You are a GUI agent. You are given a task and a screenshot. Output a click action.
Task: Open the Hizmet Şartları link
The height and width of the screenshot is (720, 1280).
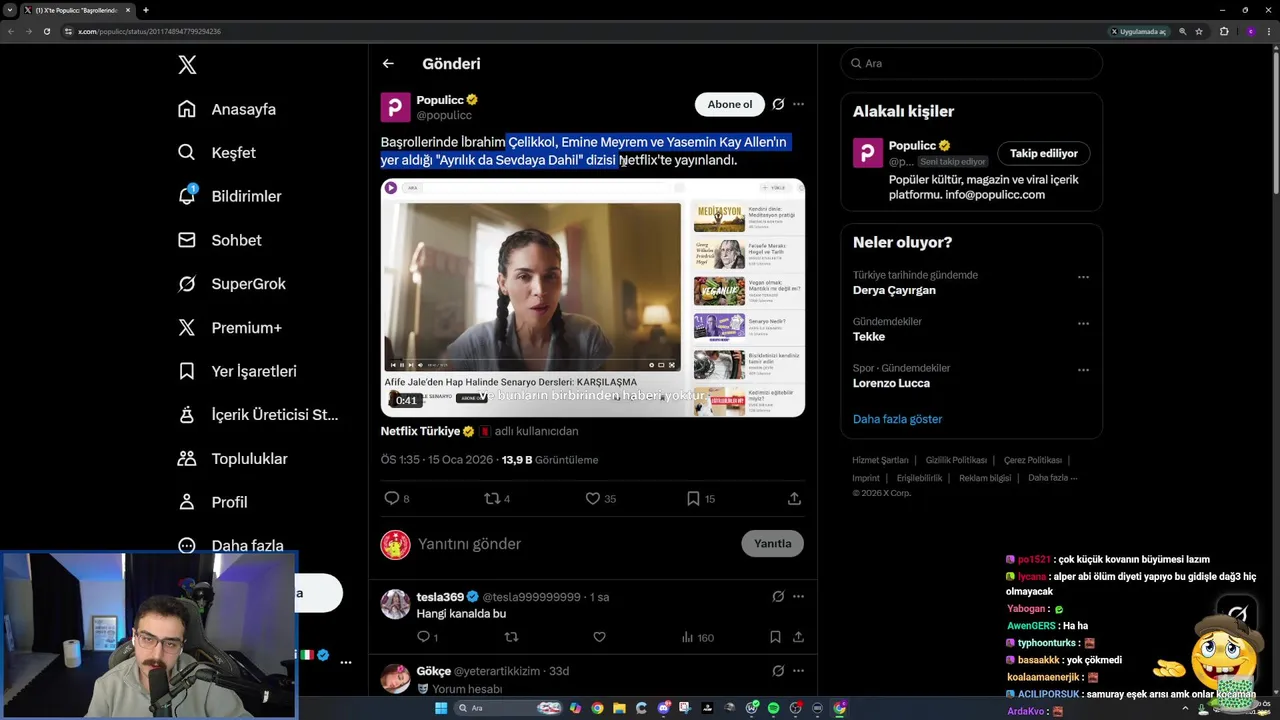[880, 460]
